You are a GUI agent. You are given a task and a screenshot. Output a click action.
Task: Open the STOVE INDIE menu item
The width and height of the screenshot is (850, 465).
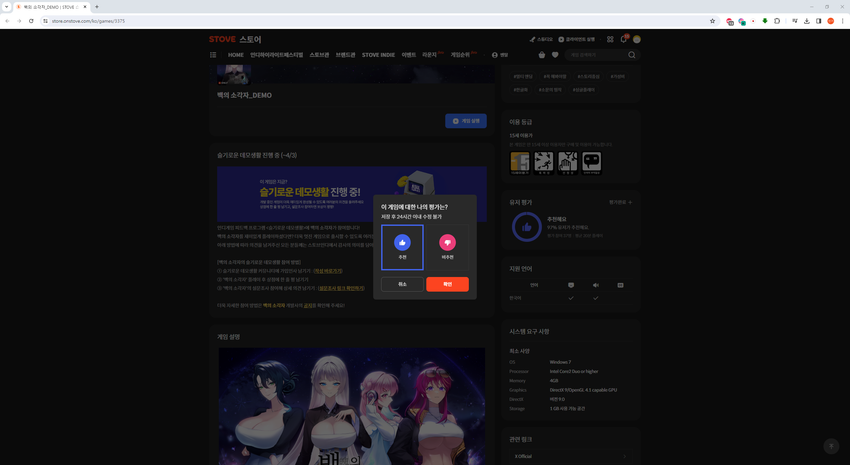click(x=378, y=55)
